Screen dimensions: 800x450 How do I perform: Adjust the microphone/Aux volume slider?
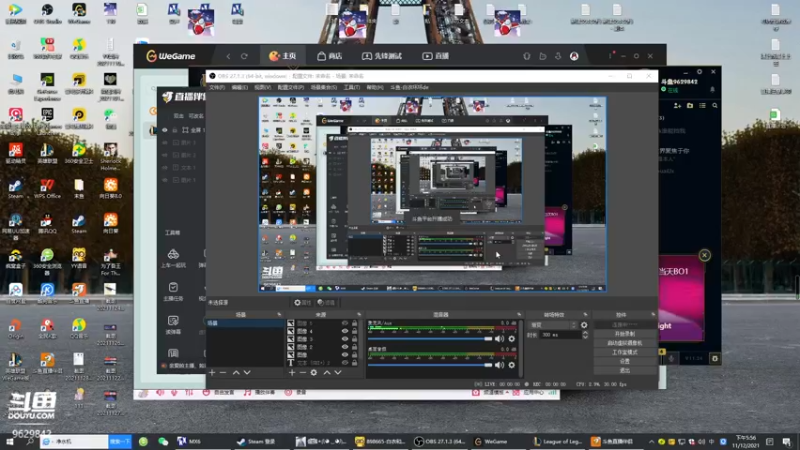coord(430,339)
